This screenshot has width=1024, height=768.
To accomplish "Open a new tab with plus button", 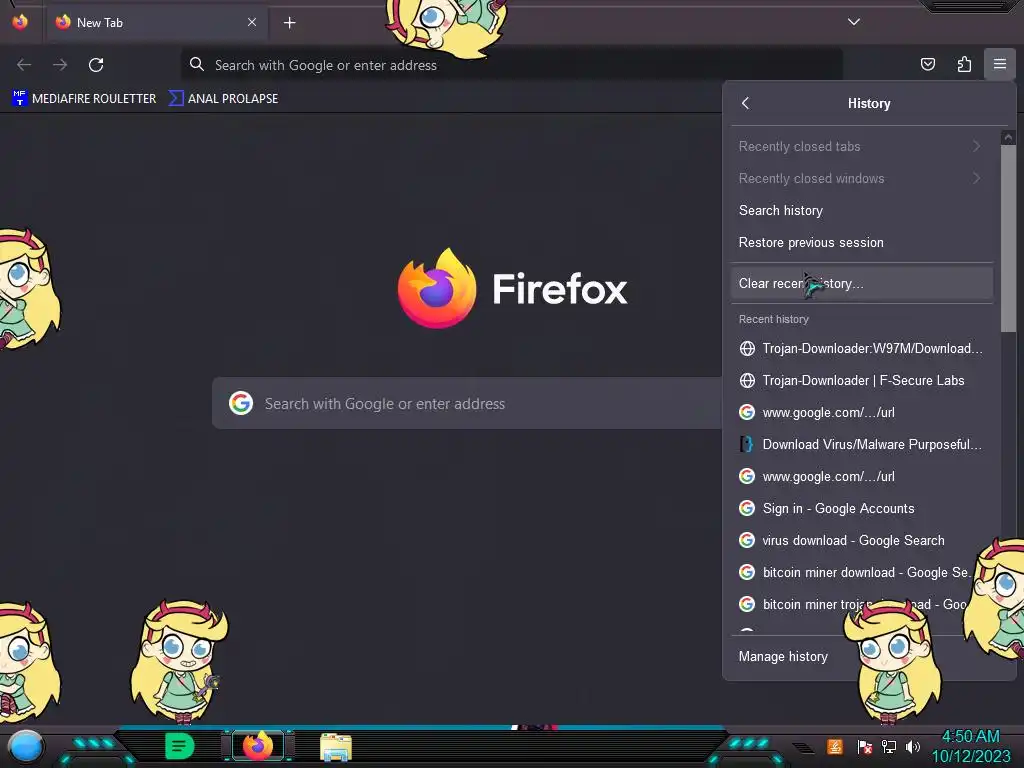I will [x=289, y=23].
